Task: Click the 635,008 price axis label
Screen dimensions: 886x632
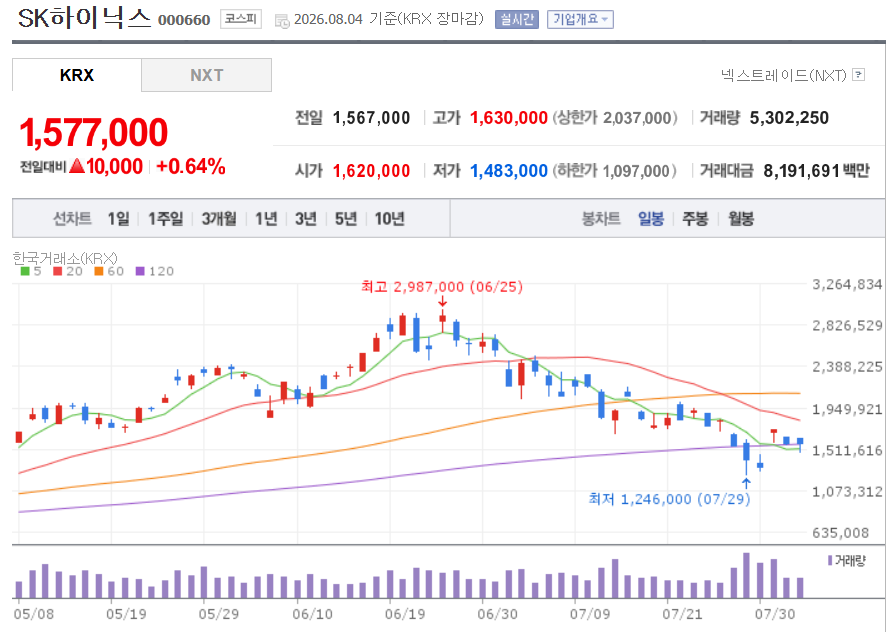Action: click(840, 533)
